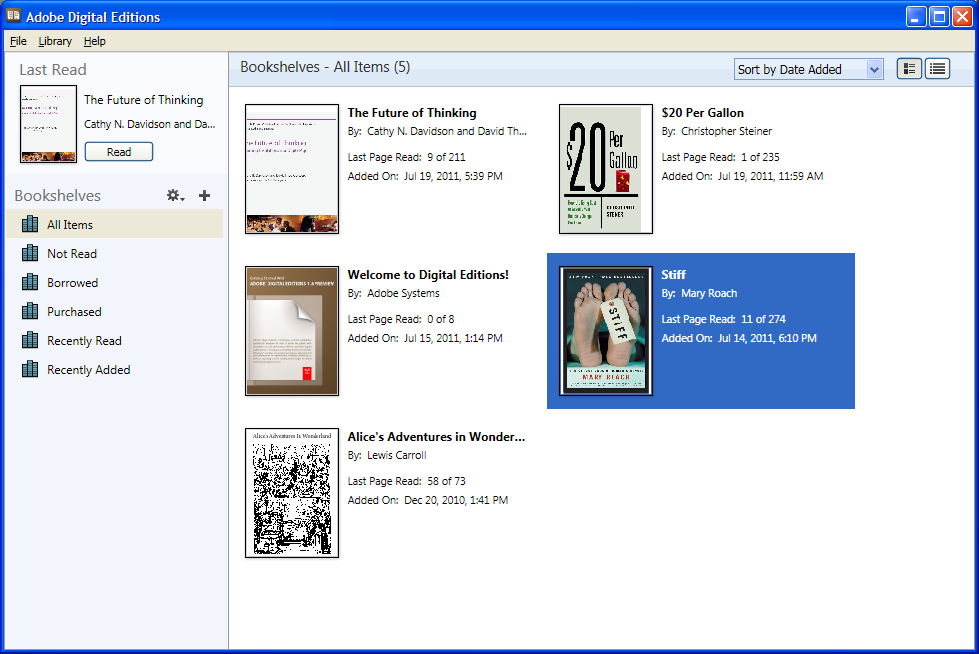Open the bookshelf options gear icon
The width and height of the screenshot is (979, 654).
pyautogui.click(x=175, y=196)
